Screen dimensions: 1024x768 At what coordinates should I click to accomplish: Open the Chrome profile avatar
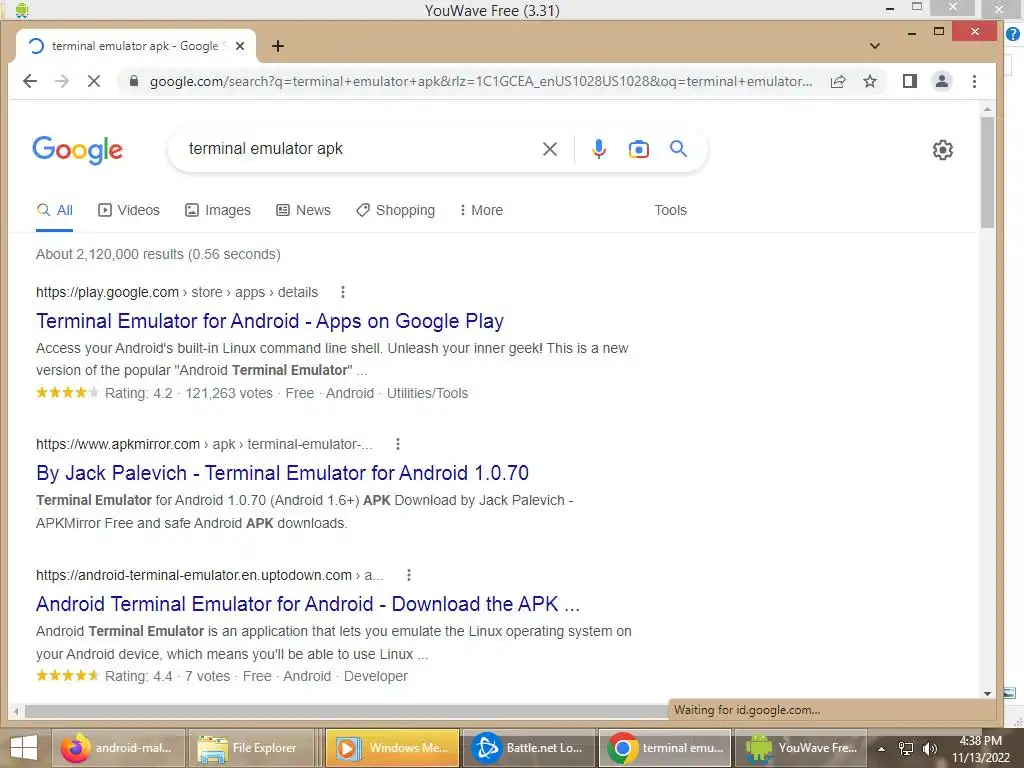click(942, 81)
